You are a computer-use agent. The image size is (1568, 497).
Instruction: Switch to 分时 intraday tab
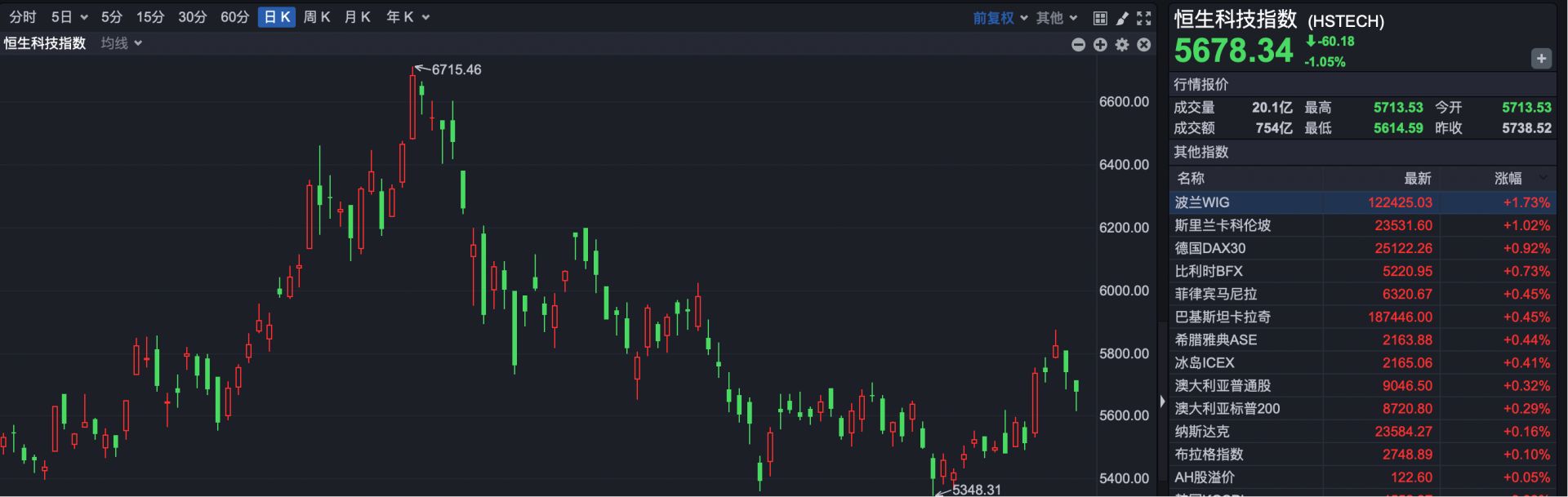(x=23, y=17)
